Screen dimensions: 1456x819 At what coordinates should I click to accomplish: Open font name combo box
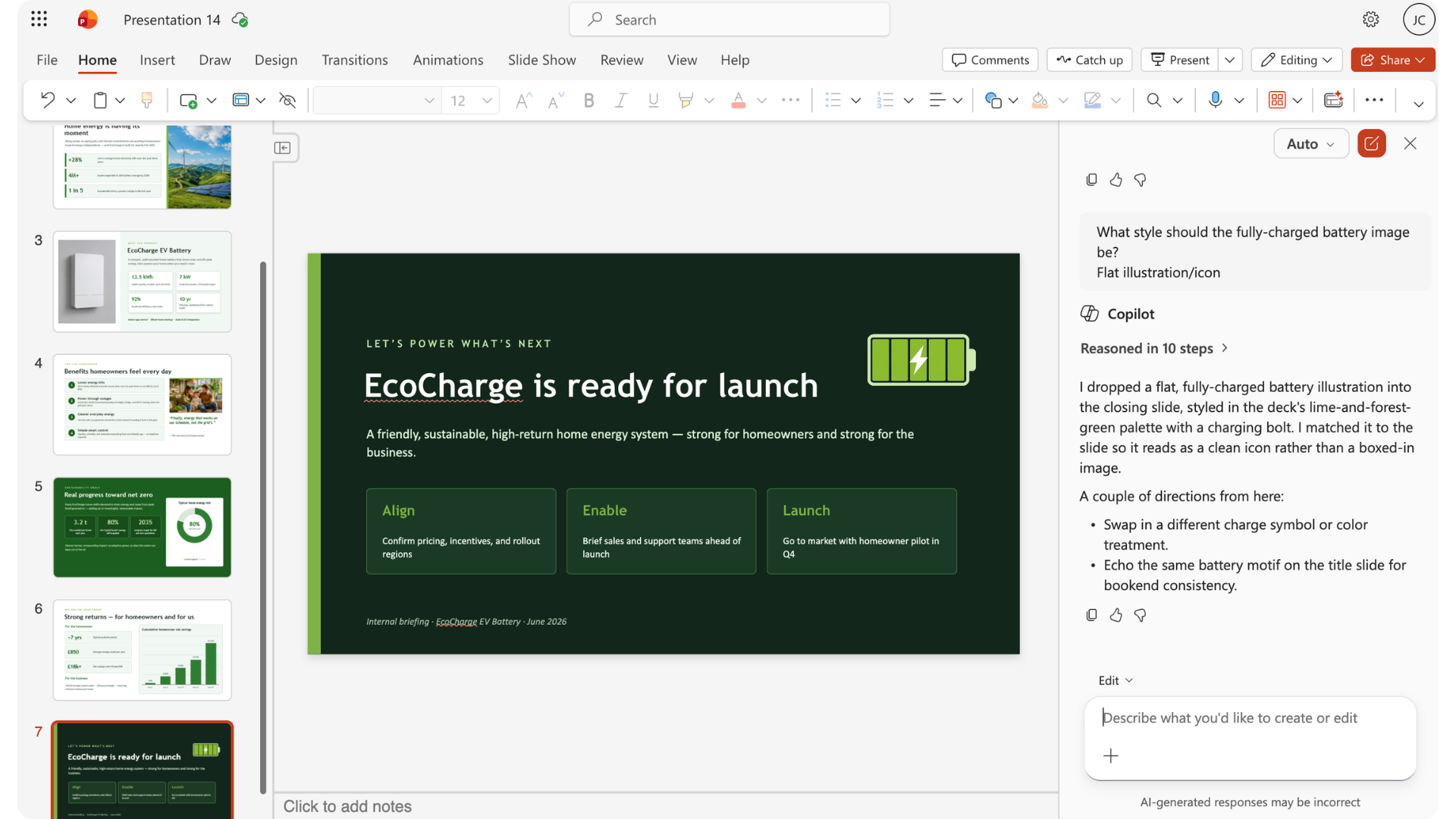pyautogui.click(x=376, y=100)
